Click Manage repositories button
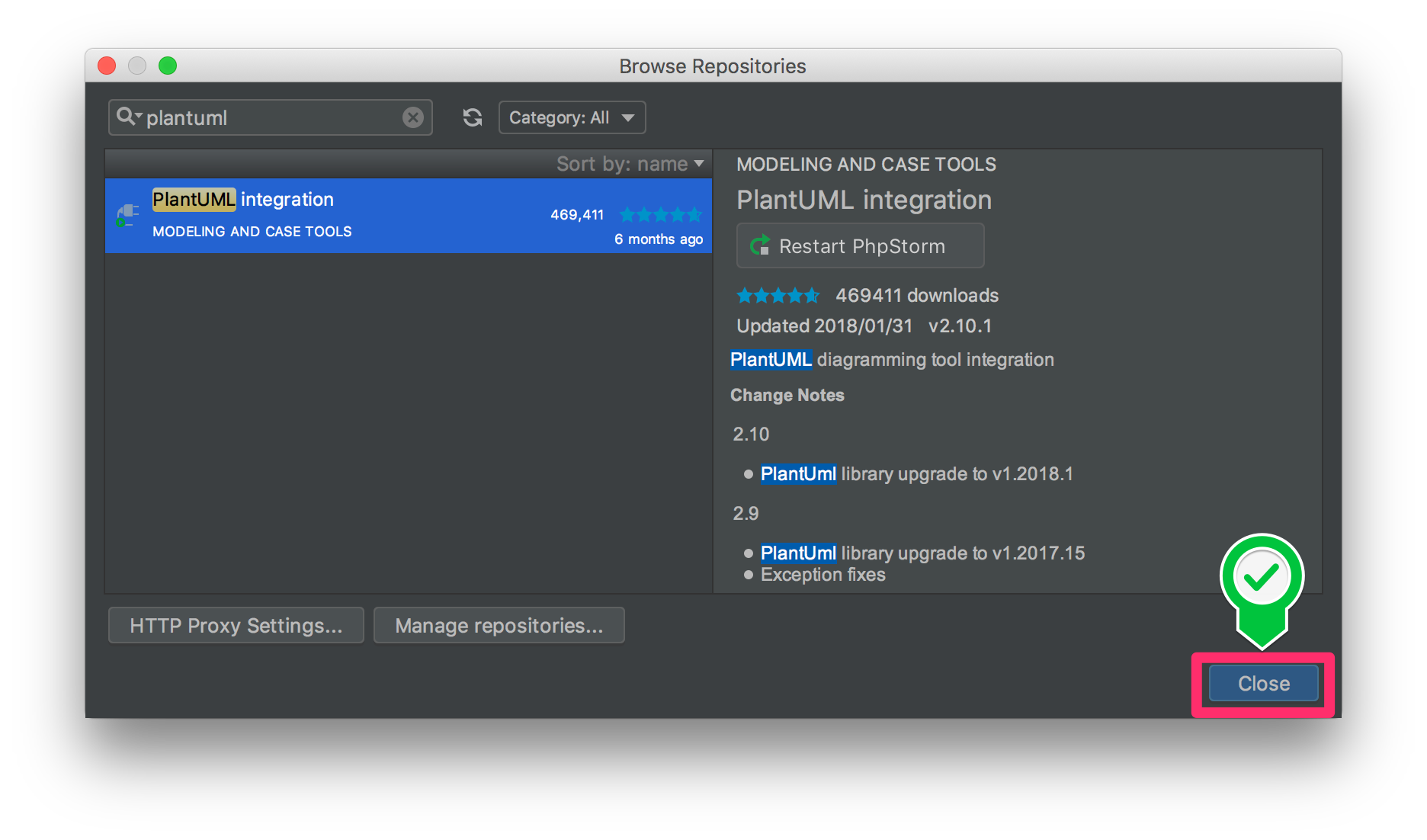The height and width of the screenshot is (840, 1427). tap(499, 625)
